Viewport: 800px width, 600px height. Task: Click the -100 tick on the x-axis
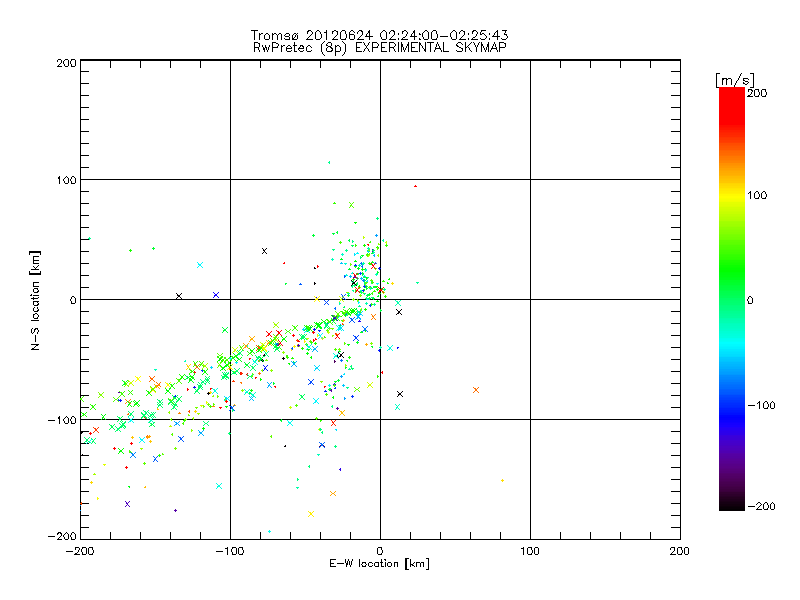click(230, 550)
